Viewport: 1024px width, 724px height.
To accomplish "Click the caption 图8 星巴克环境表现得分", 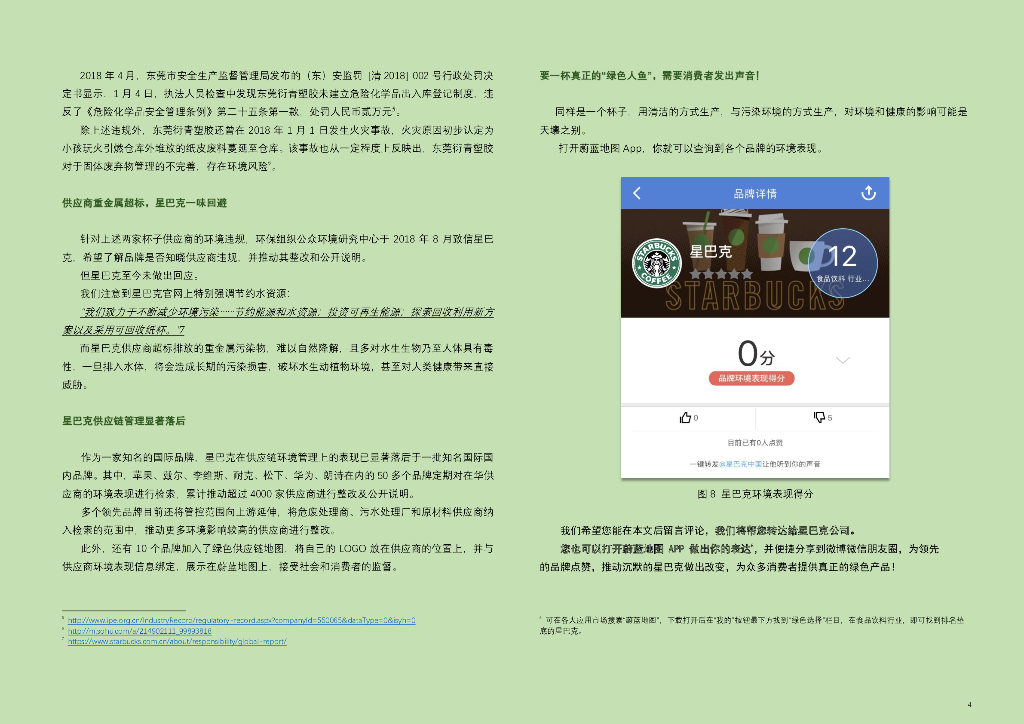I will click(x=755, y=494).
